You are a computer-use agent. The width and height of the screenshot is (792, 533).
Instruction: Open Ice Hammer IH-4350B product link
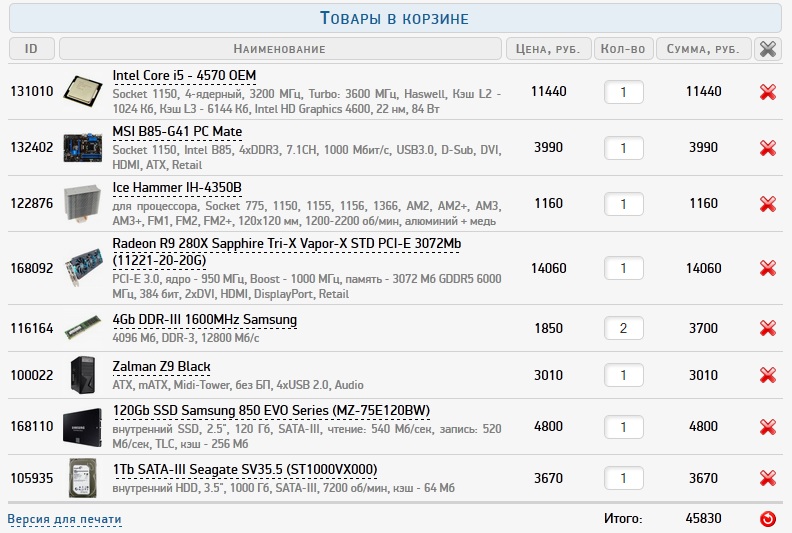[177, 188]
